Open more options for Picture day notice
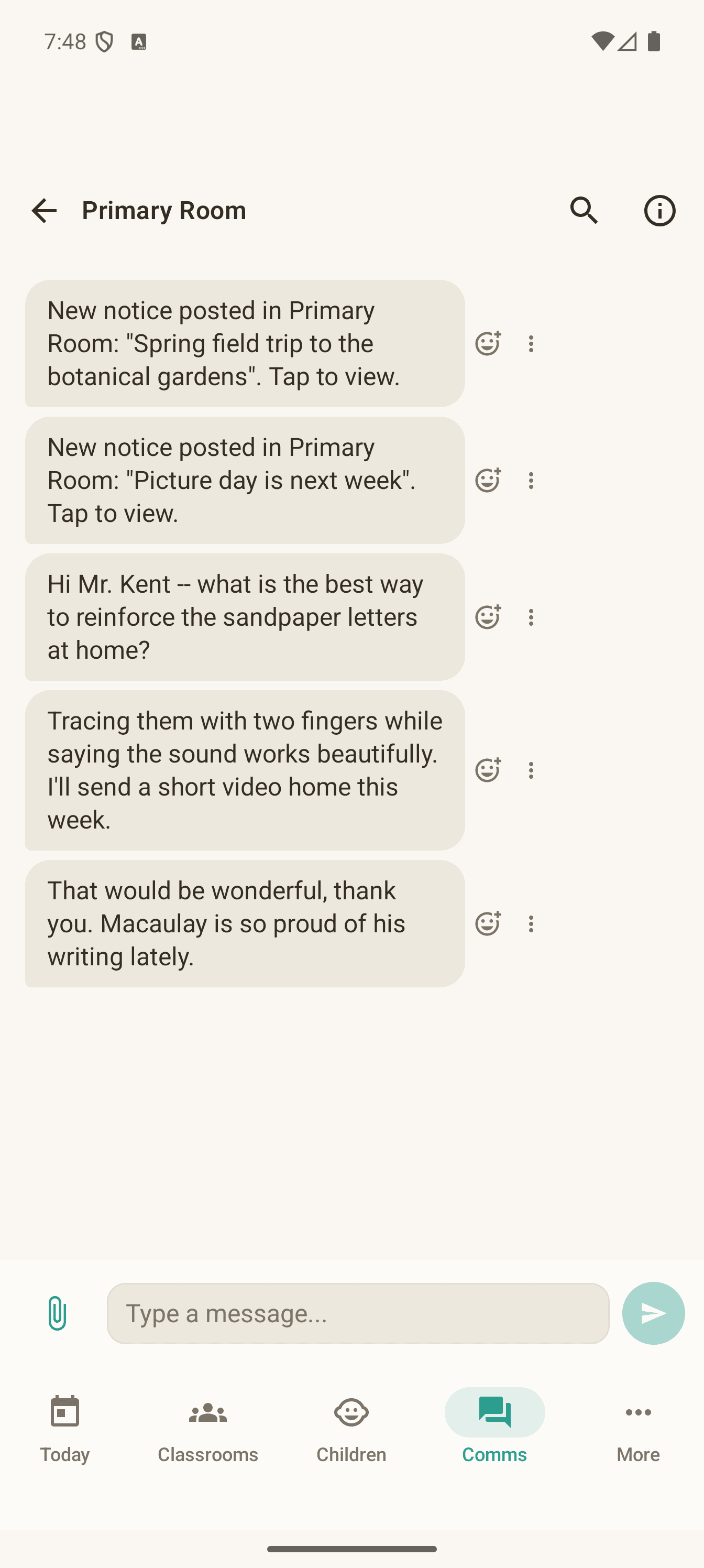704x1568 pixels. click(x=531, y=481)
